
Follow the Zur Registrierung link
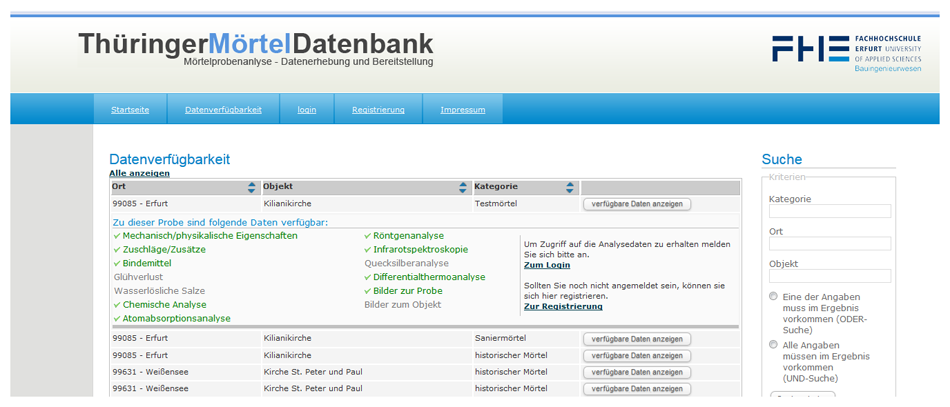pyautogui.click(x=563, y=306)
